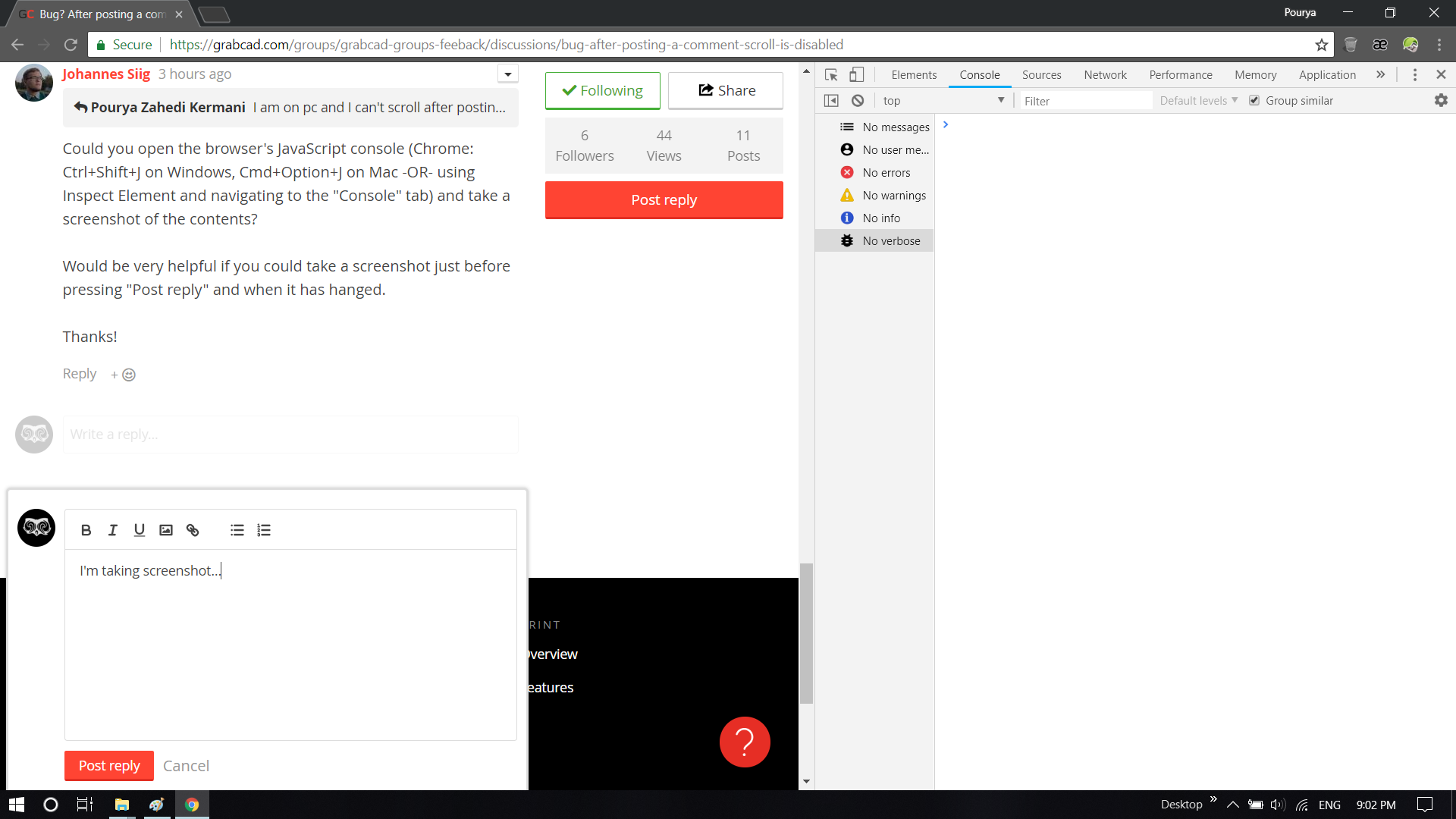
Task: Toggle the device toolbar icon
Action: [856, 74]
